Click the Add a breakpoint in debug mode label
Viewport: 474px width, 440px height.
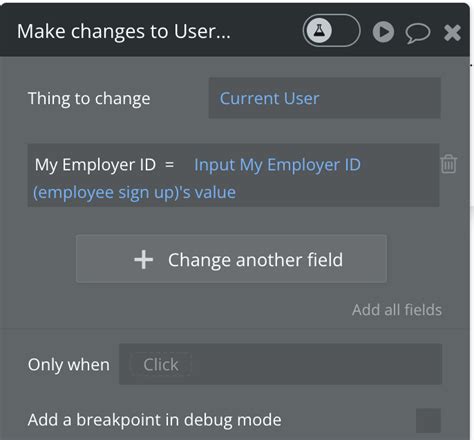point(155,420)
